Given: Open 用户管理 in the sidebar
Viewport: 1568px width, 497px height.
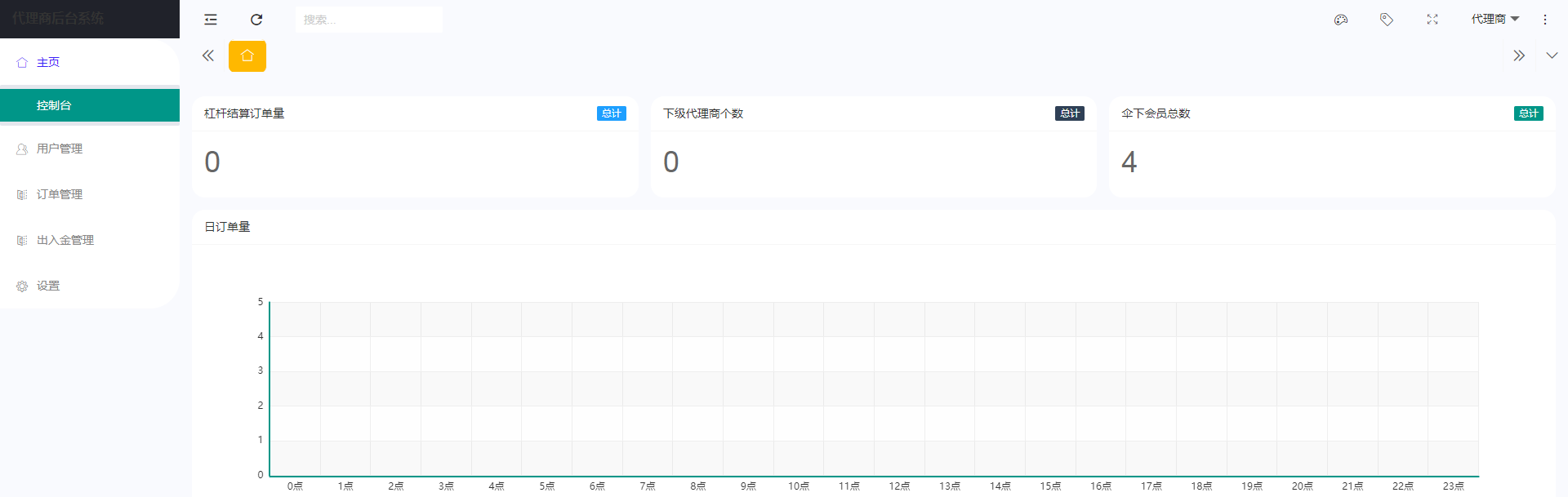Looking at the screenshot, I should coord(60,149).
